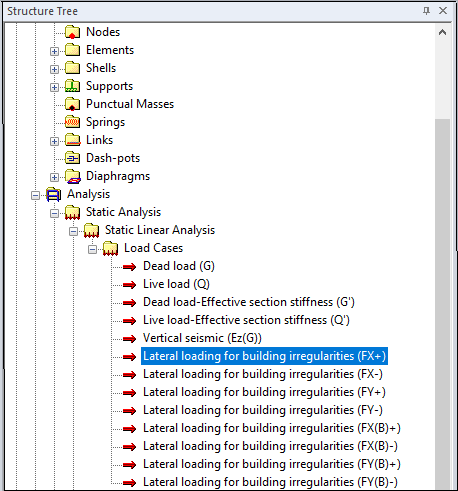Screen dimensions: 458x491
Task: Select Lateral loading for building irregularities (FY-)
Action: click(263, 410)
